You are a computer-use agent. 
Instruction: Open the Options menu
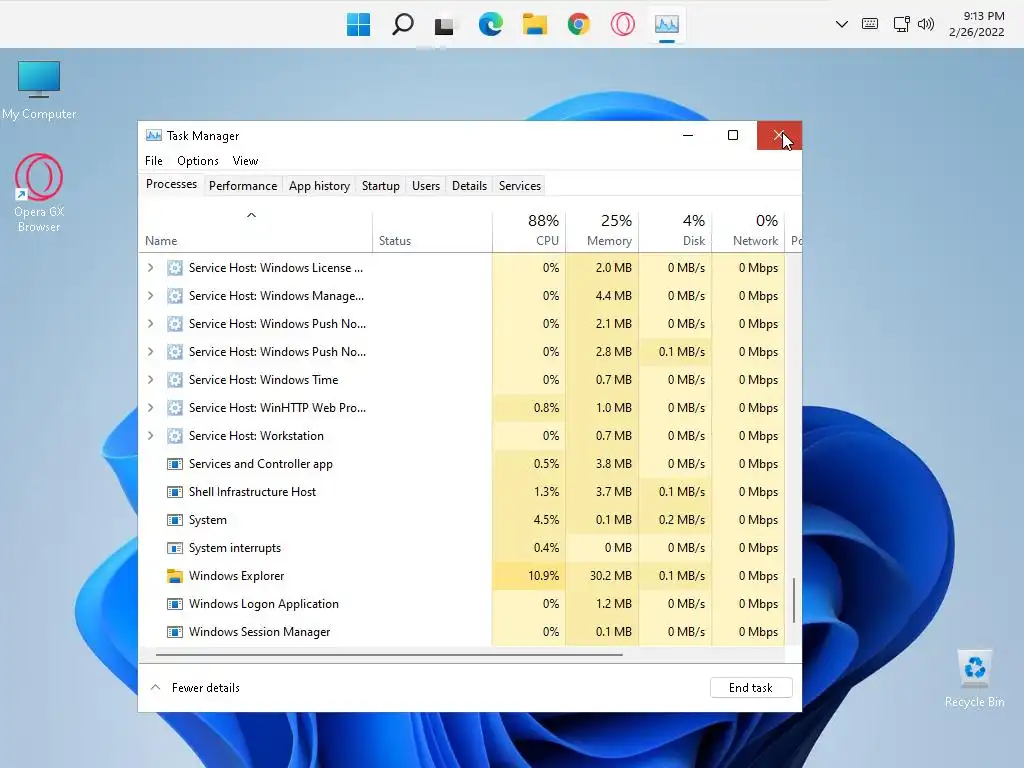[198, 161]
